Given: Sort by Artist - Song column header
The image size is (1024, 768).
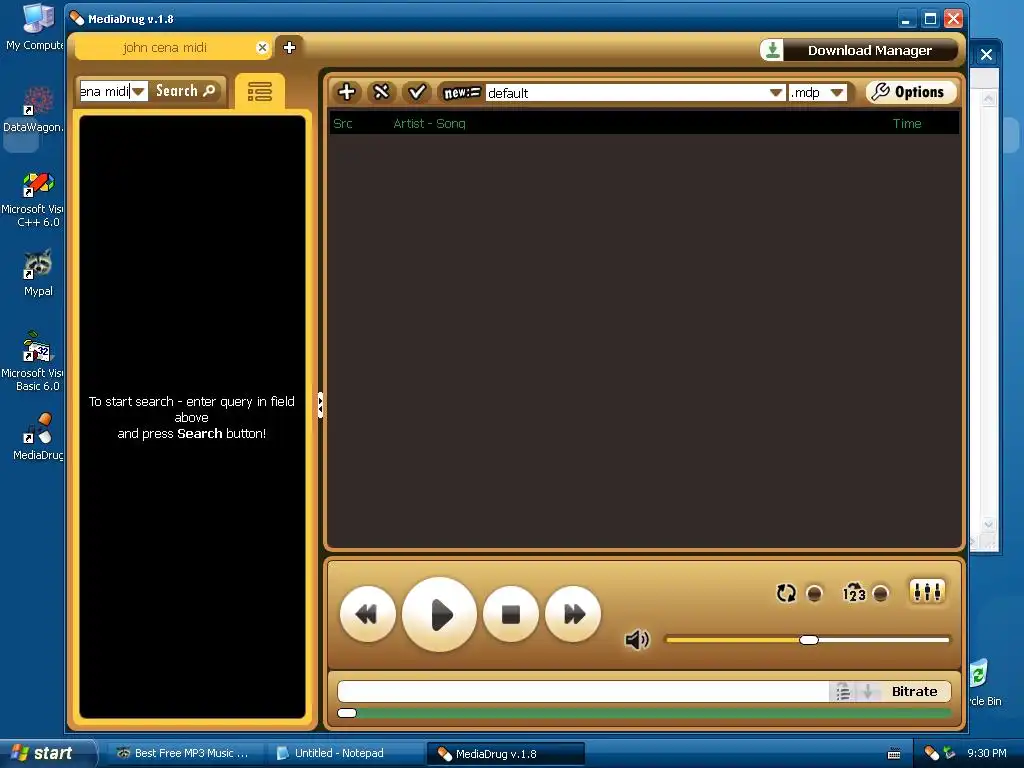Looking at the screenshot, I should pos(429,123).
